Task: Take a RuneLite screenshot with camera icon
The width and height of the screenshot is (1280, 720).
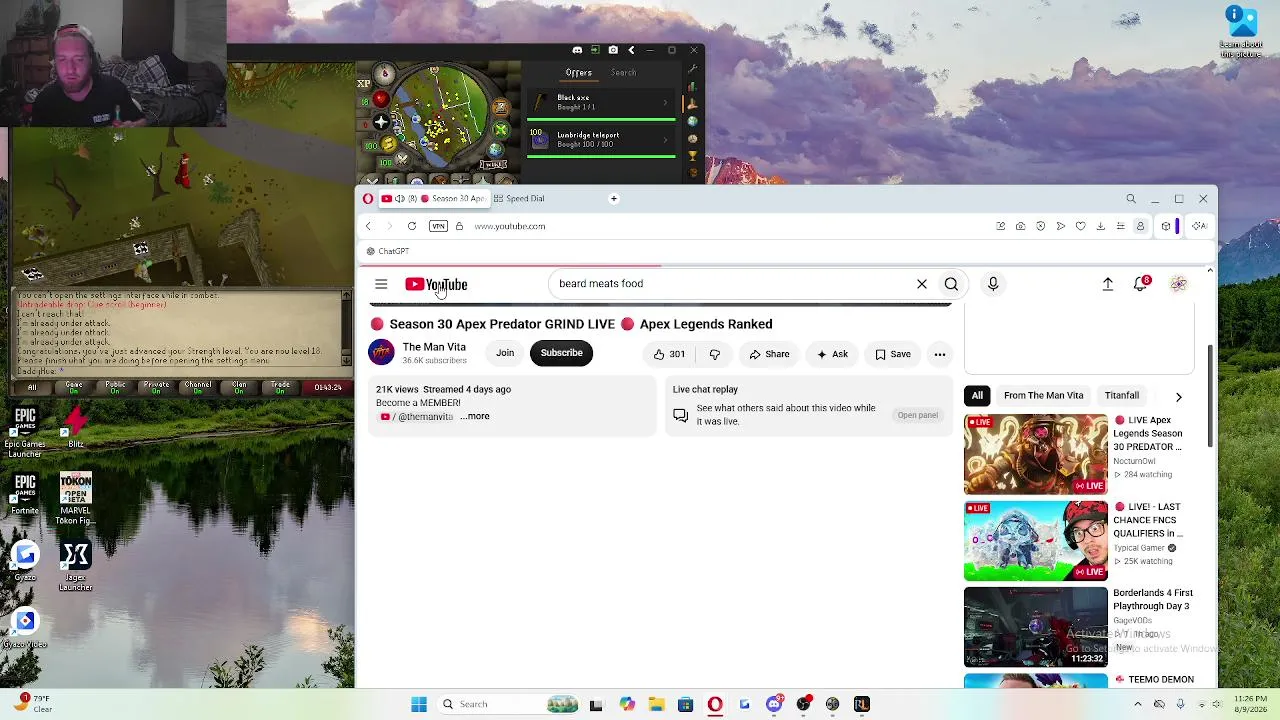Action: click(x=613, y=50)
